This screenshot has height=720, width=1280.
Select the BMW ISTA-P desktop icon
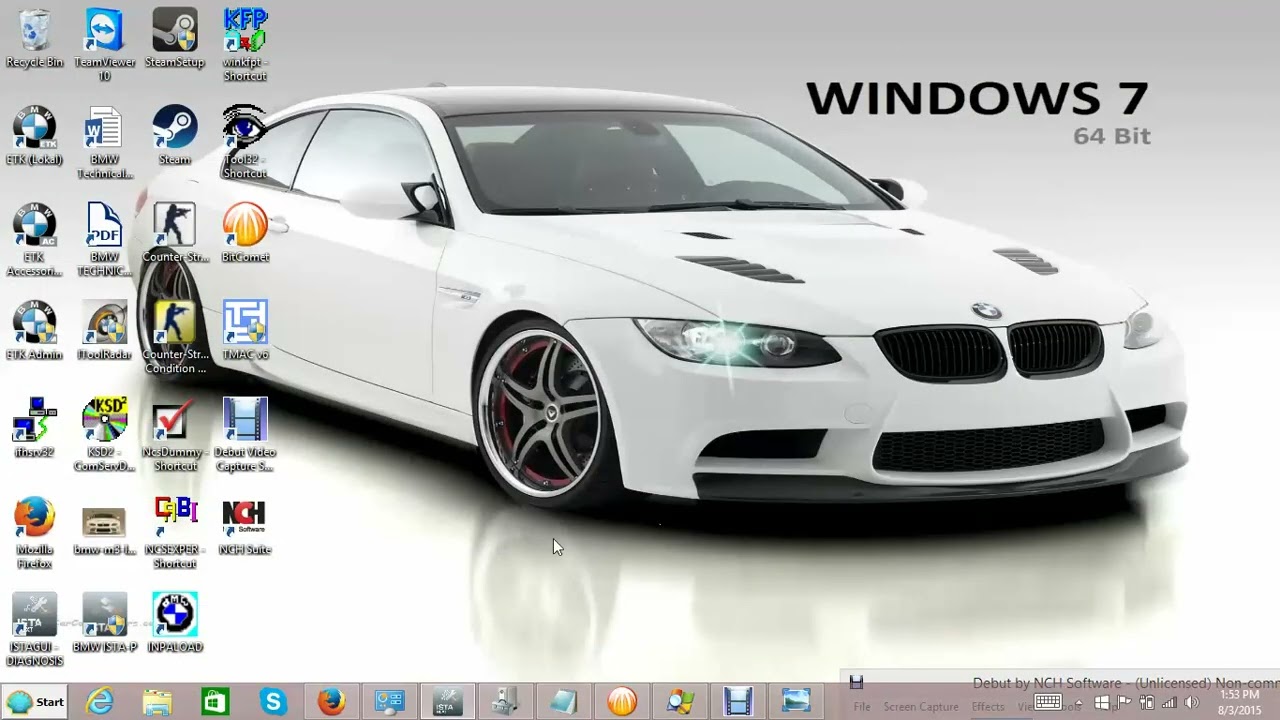pos(104,623)
